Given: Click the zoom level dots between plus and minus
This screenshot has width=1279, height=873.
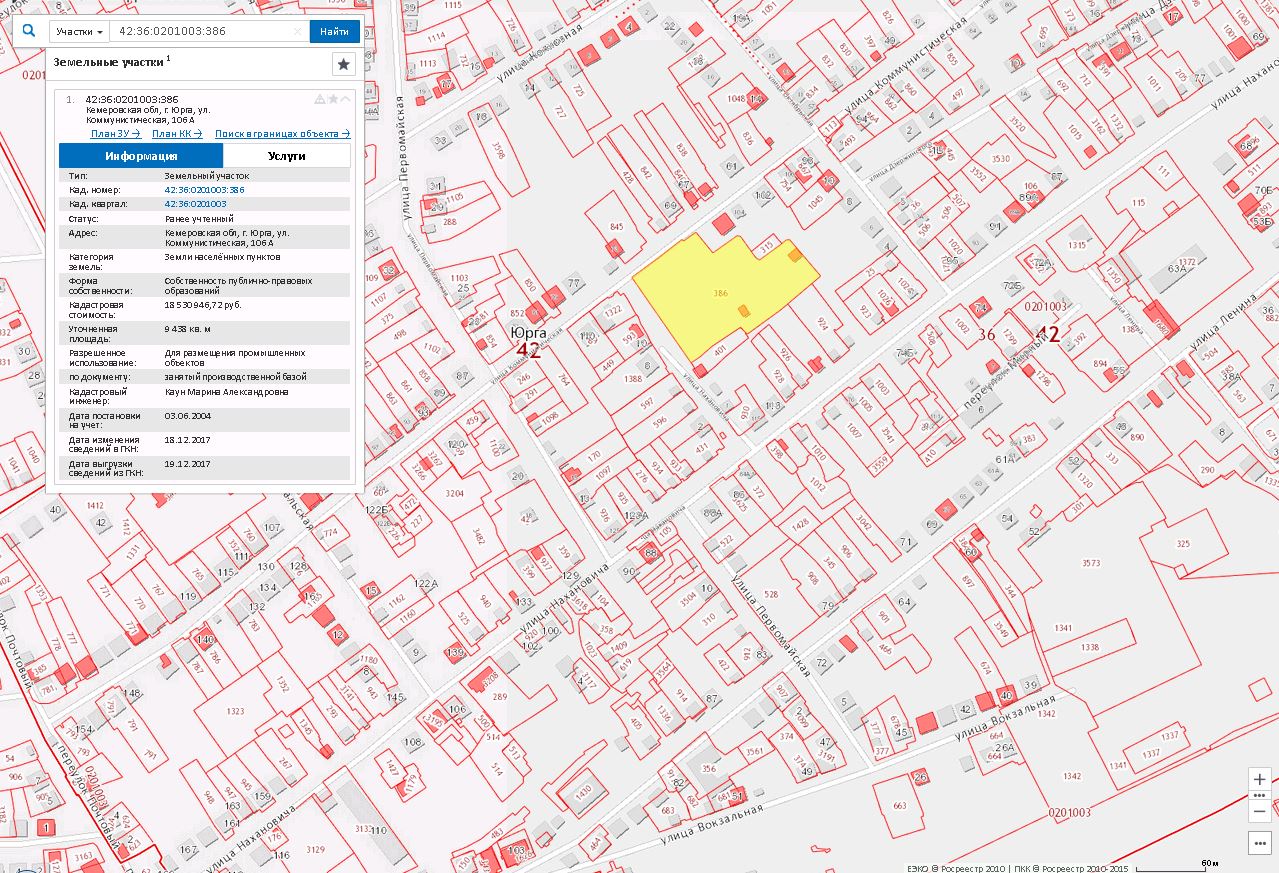Looking at the screenshot, I should [1260, 795].
